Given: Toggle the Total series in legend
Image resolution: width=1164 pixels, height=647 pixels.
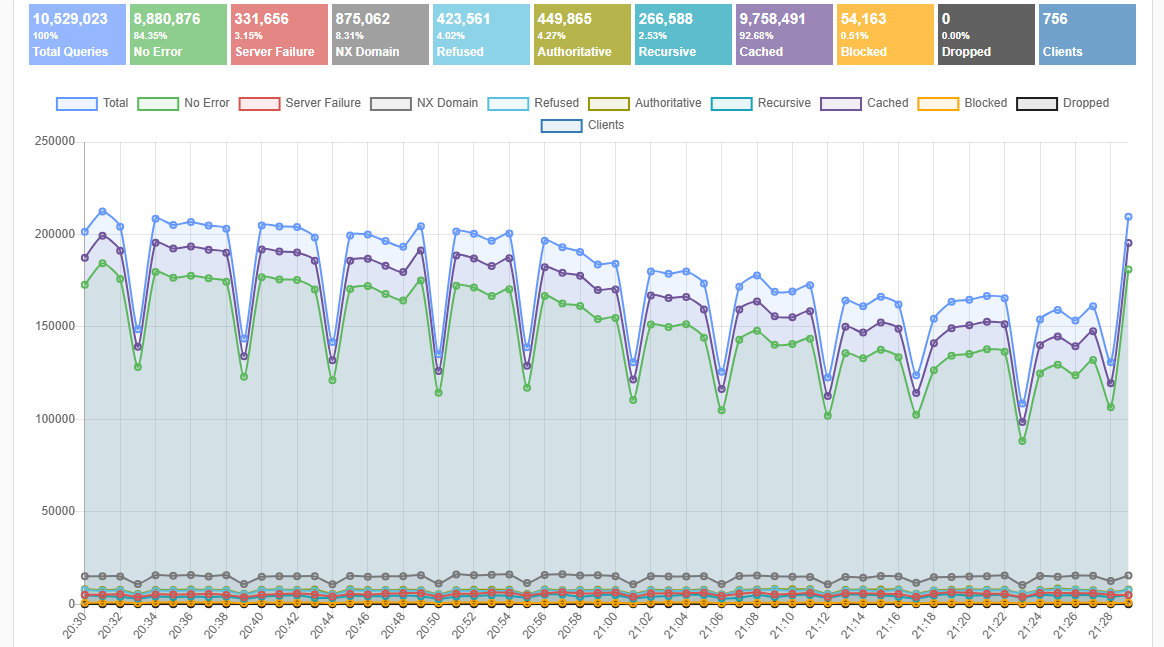Looking at the screenshot, I should click(92, 103).
